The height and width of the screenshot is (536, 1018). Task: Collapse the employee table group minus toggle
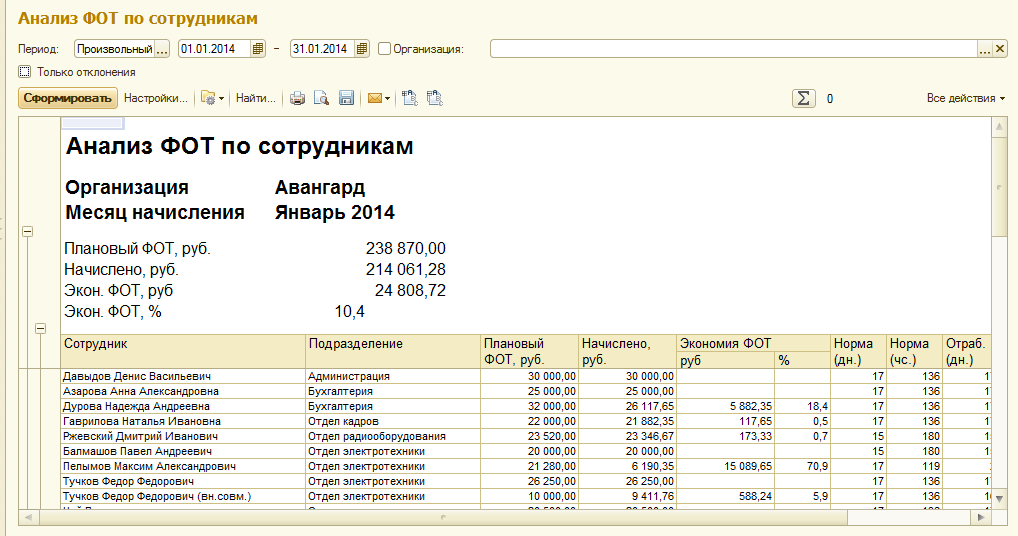pos(41,327)
